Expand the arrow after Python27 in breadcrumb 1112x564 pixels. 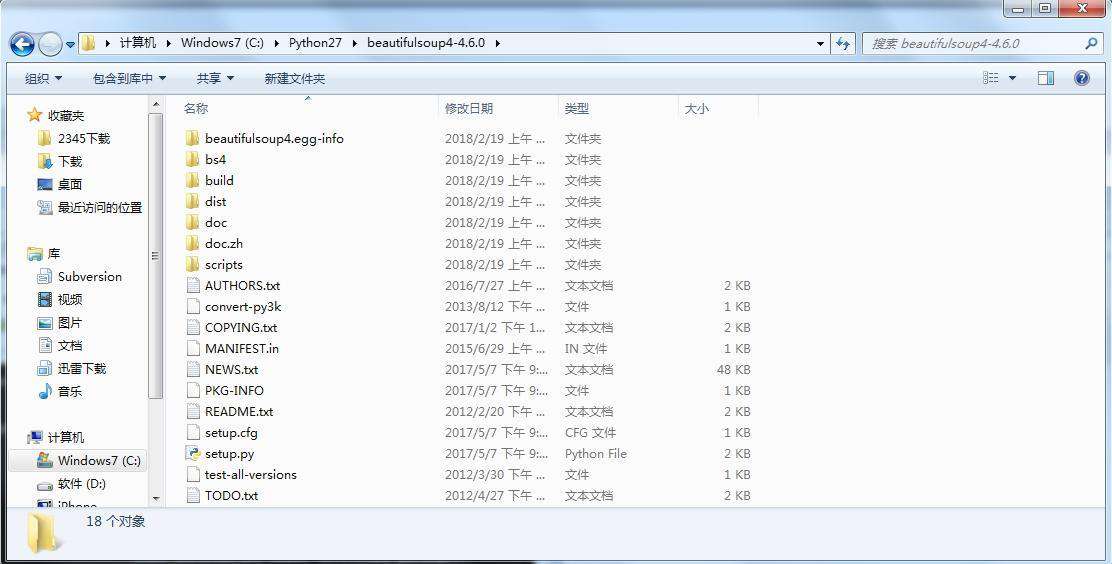click(x=355, y=43)
